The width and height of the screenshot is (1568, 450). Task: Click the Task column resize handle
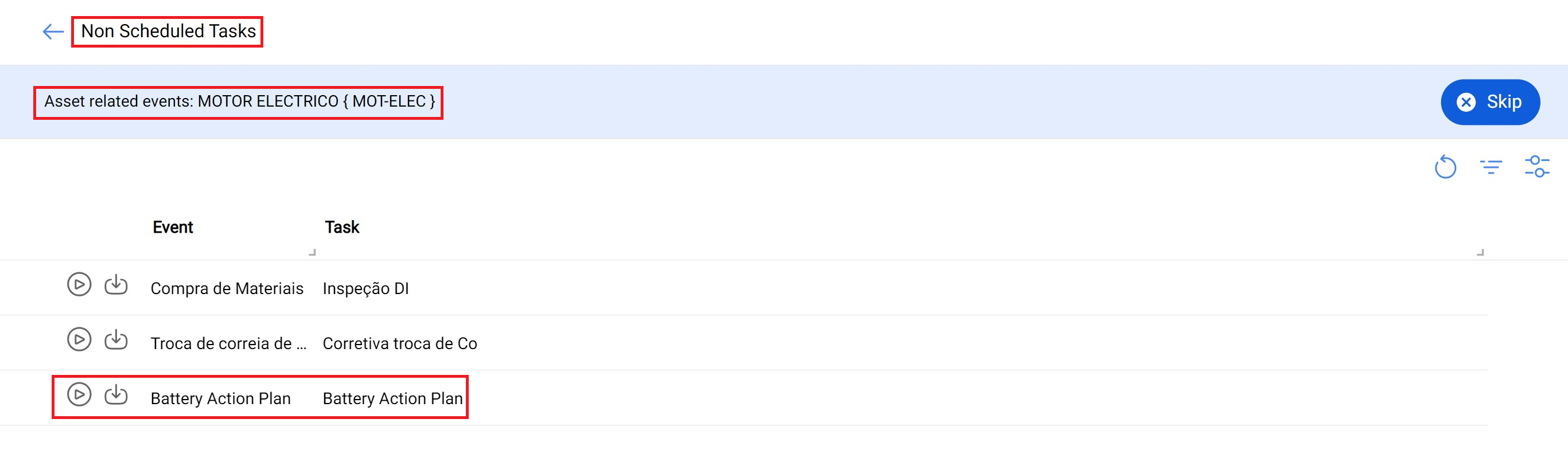[x=1480, y=252]
